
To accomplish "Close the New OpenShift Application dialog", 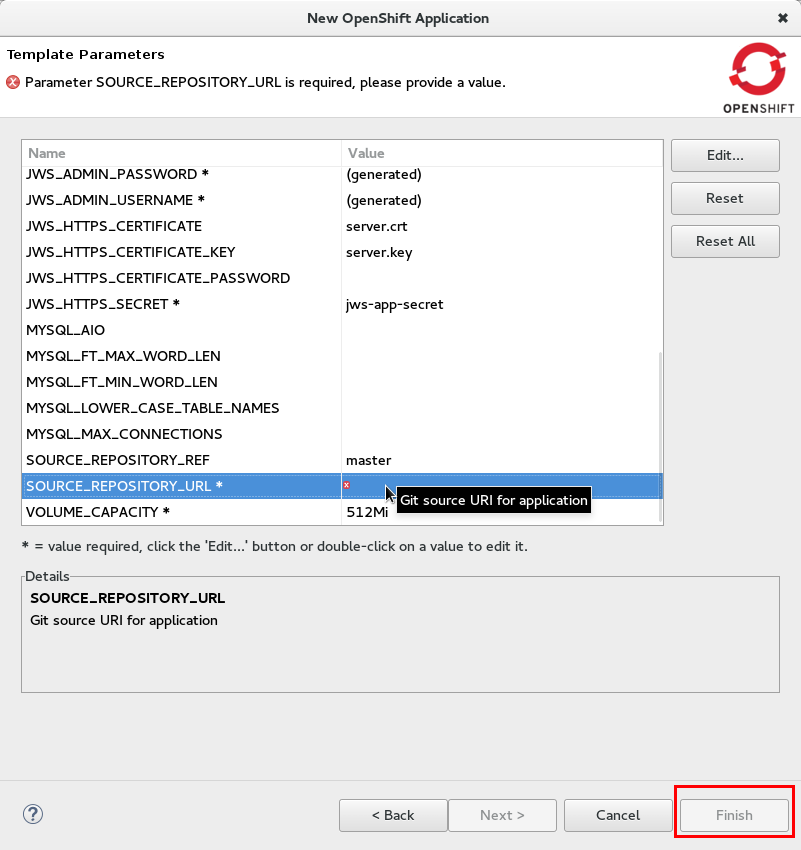I will tap(783, 18).
